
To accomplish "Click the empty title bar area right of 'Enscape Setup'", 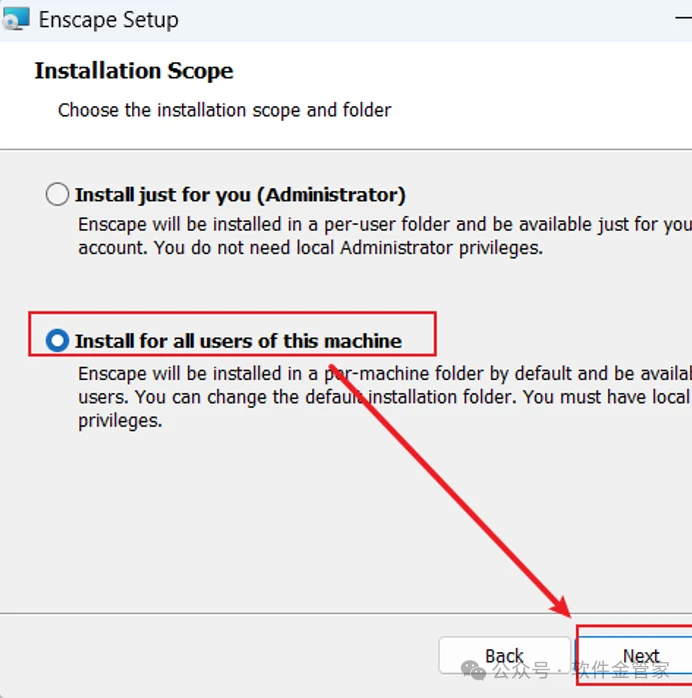I will point(430,20).
